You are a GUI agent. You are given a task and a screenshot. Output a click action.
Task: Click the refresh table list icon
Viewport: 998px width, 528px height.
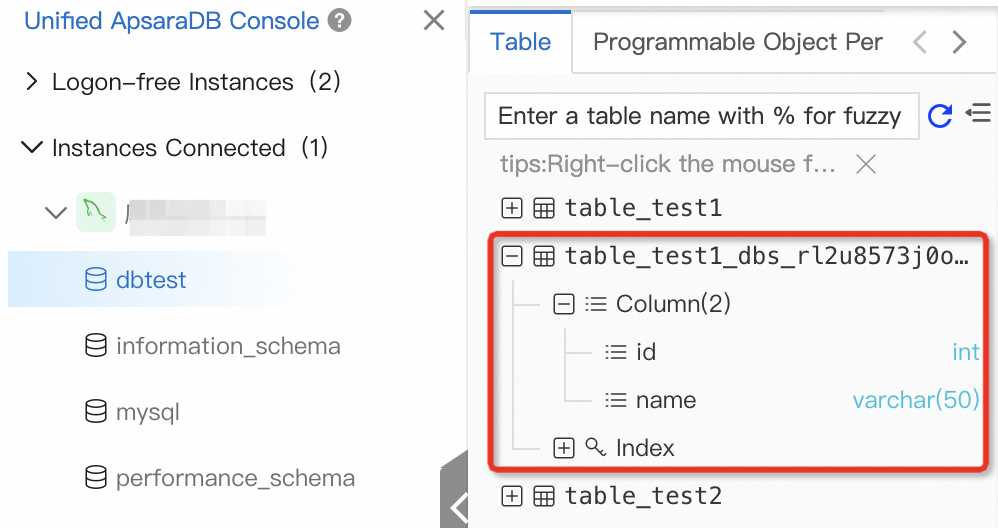pyautogui.click(x=940, y=116)
